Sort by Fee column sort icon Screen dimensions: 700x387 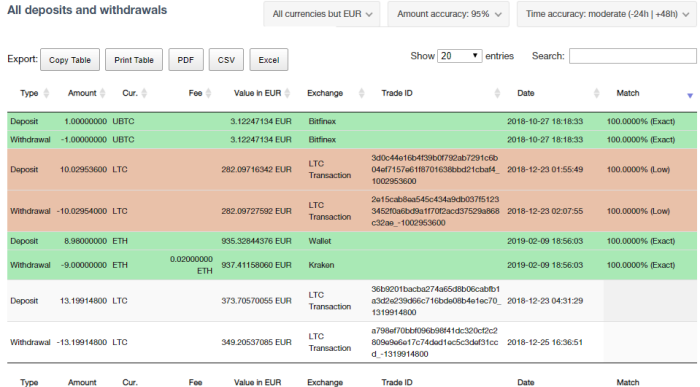pyautogui.click(x=208, y=93)
